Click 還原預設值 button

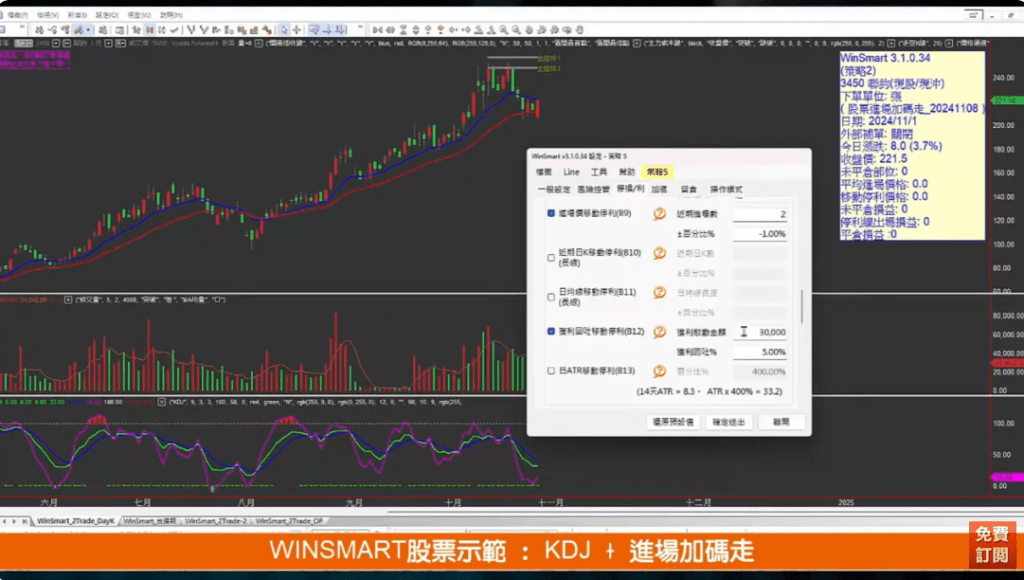tap(673, 422)
